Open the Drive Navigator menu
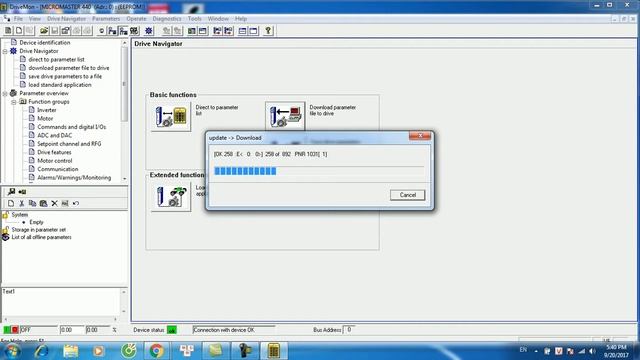Image resolution: width=640 pixels, height=360 pixels. pyautogui.click(x=67, y=19)
